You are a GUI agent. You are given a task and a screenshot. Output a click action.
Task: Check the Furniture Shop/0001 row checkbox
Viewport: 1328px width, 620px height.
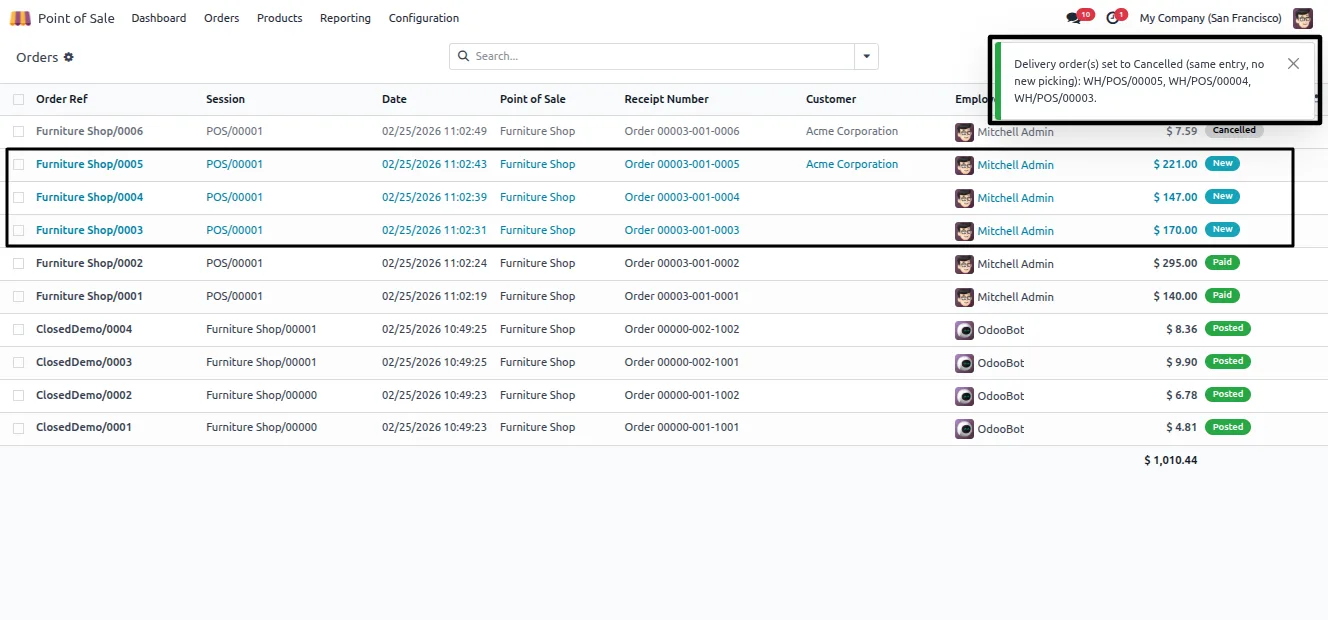(19, 296)
